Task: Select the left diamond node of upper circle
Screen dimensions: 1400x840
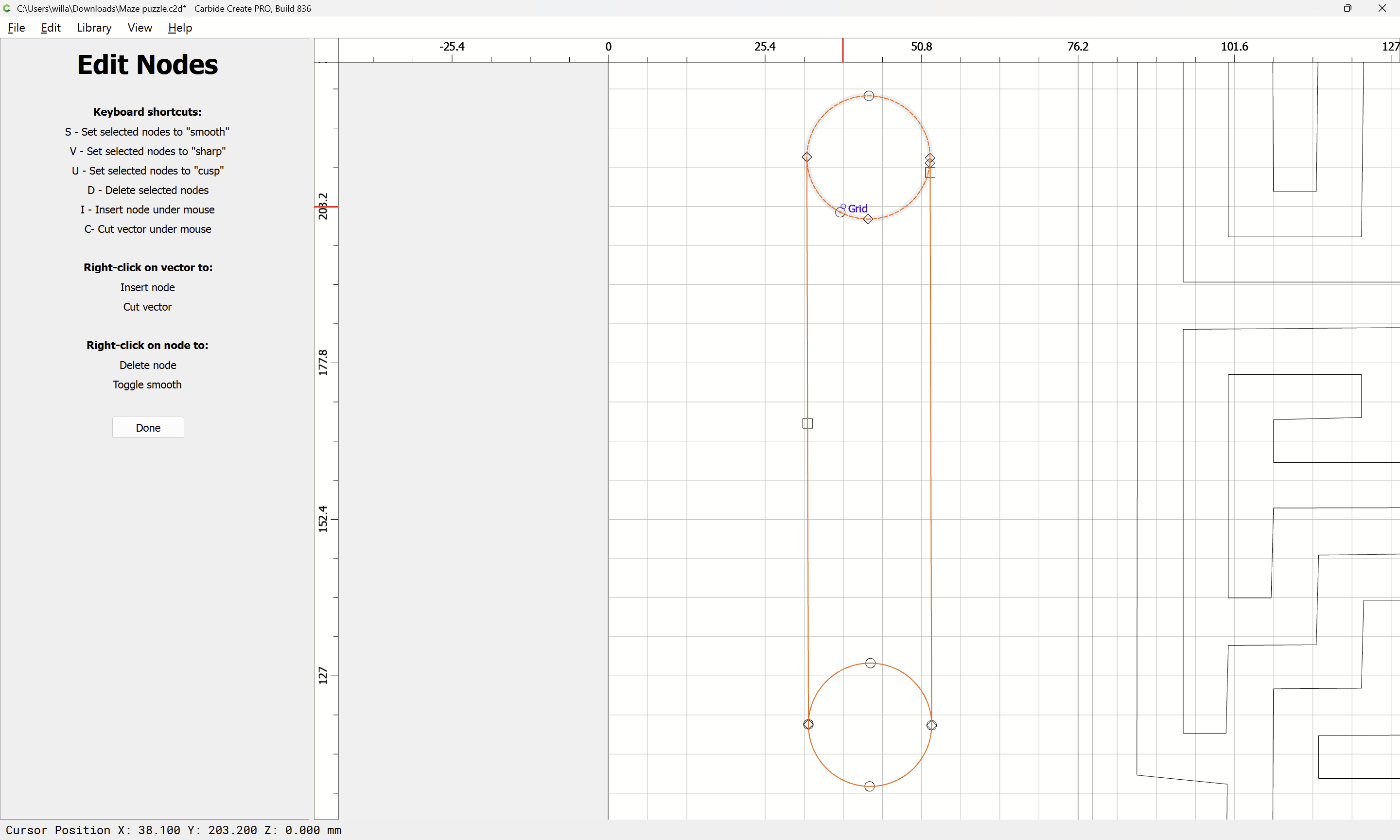Action: click(807, 157)
